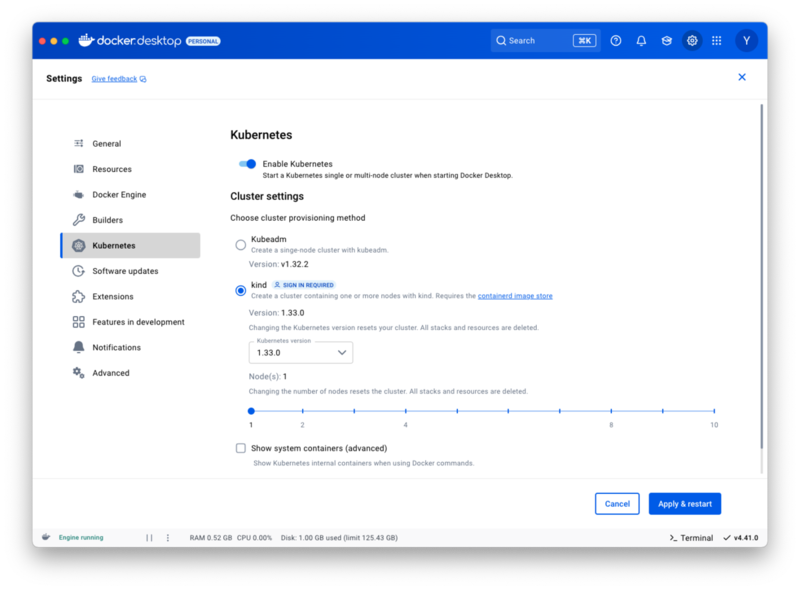Screen dimensions: 800x590
Task: Click the Notifications bell icon in sidebar
Action: 79,348
